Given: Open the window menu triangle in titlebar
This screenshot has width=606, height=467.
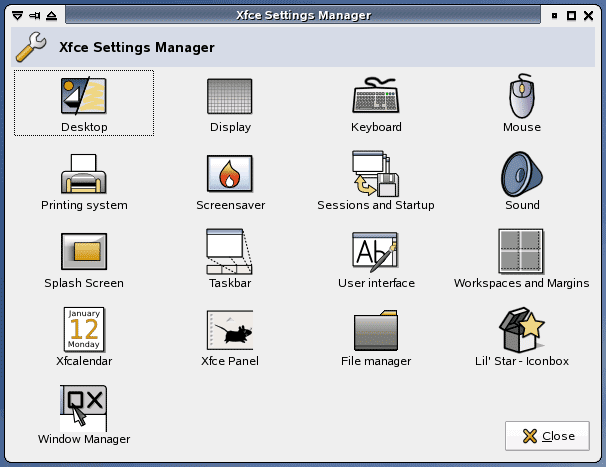Looking at the screenshot, I should (17, 15).
